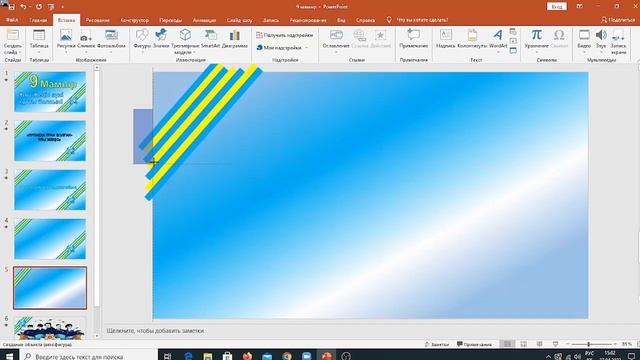Screen dimensions: 640x360
Task: Click the slide number small icon
Action: 513,41
